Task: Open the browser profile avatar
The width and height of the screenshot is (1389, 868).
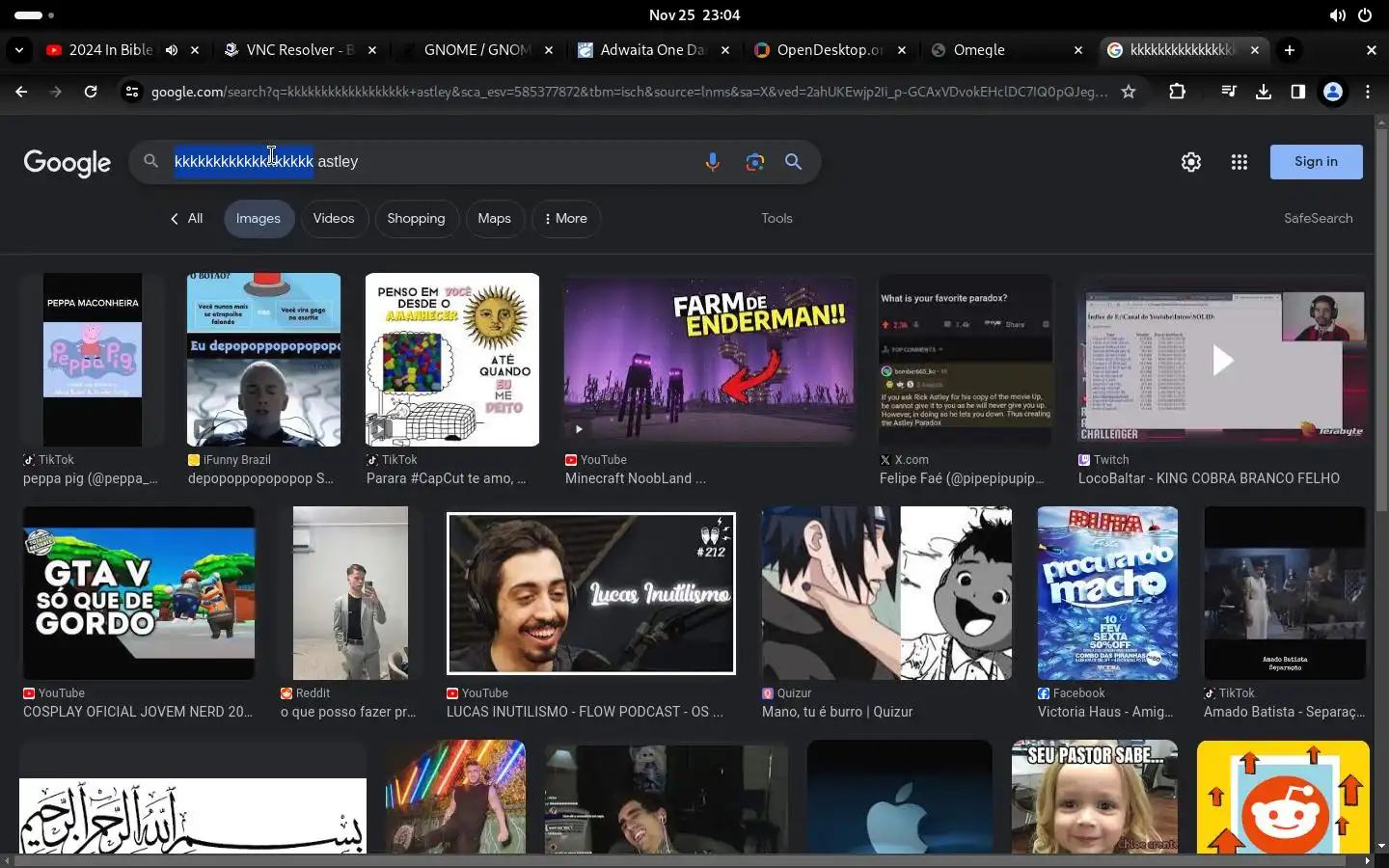Action: [1333, 92]
